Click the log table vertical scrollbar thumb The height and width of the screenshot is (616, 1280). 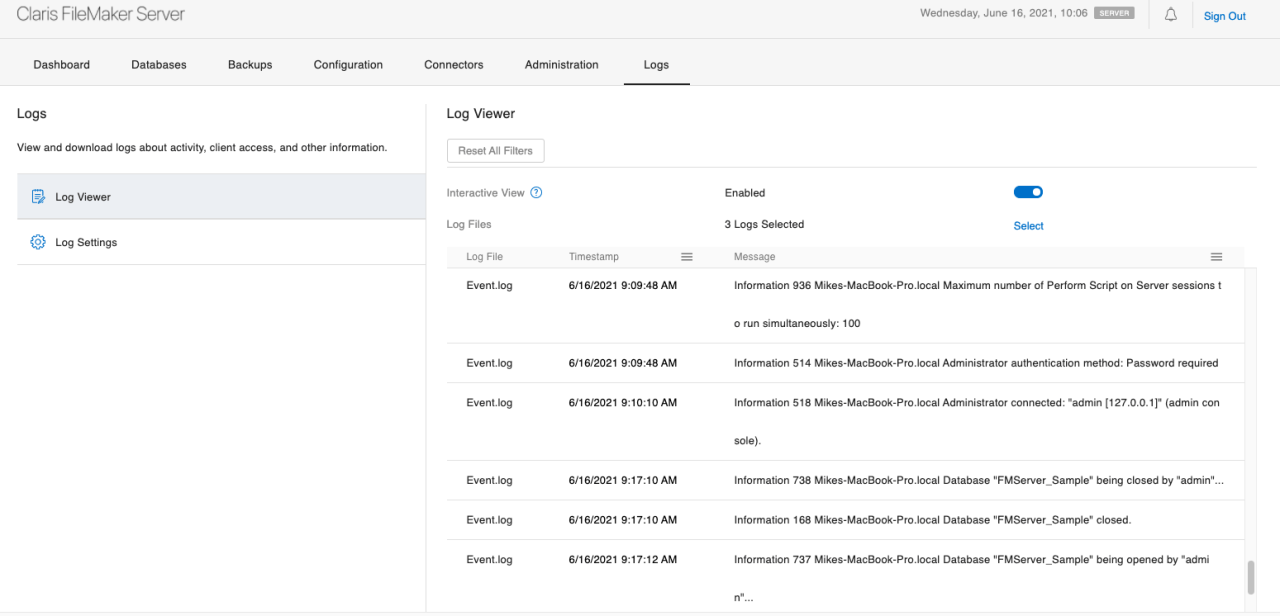(x=1250, y=578)
